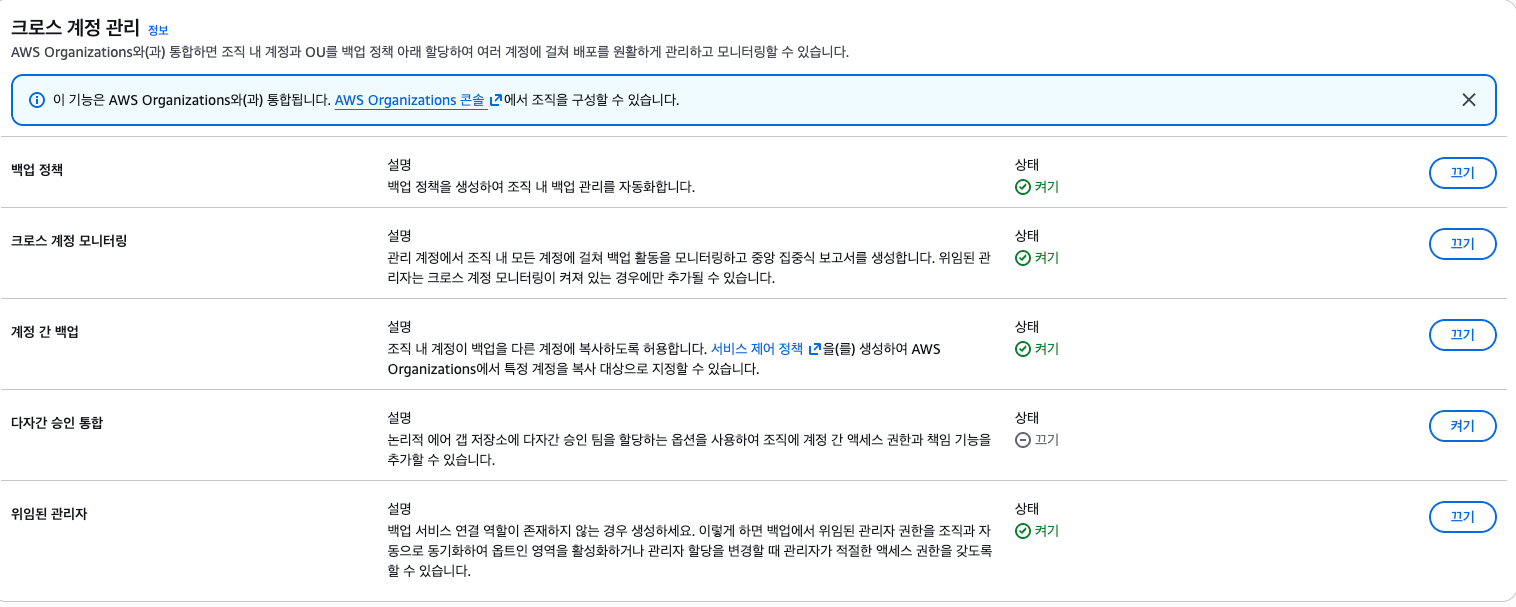Click the info icon inside the blue banner
Image resolution: width=1516 pixels, height=607 pixels.
coord(39,100)
